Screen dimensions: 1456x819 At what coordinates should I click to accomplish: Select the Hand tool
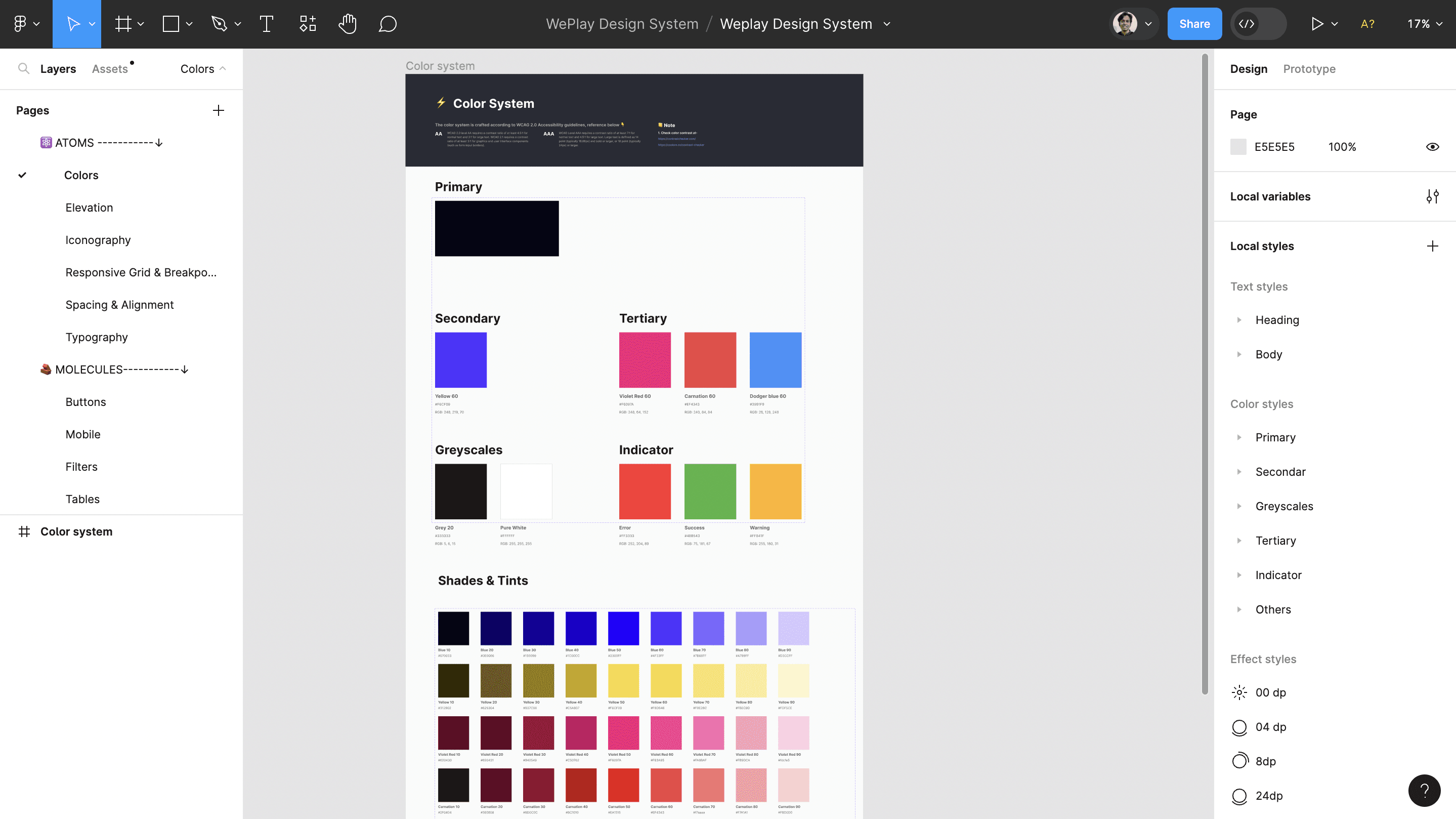tap(348, 24)
